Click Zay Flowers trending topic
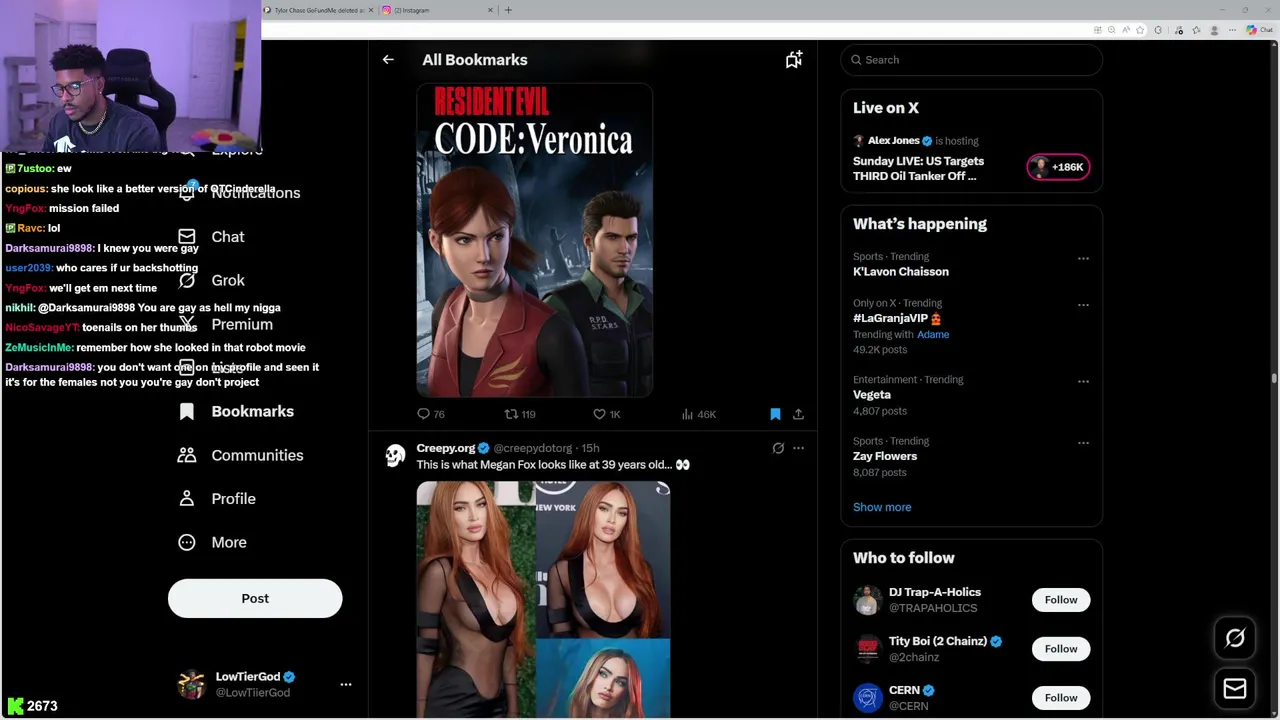The width and height of the screenshot is (1280, 720). click(885, 456)
